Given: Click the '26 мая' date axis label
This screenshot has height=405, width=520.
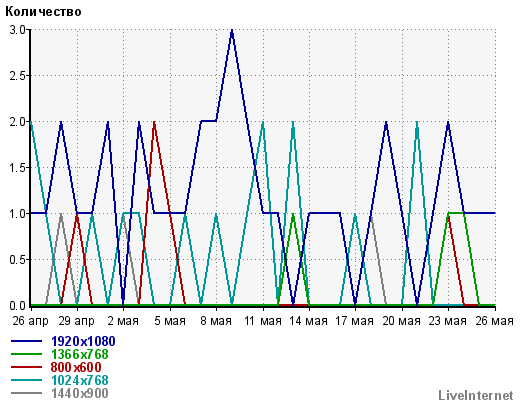Looking at the screenshot, I should pos(494,321).
